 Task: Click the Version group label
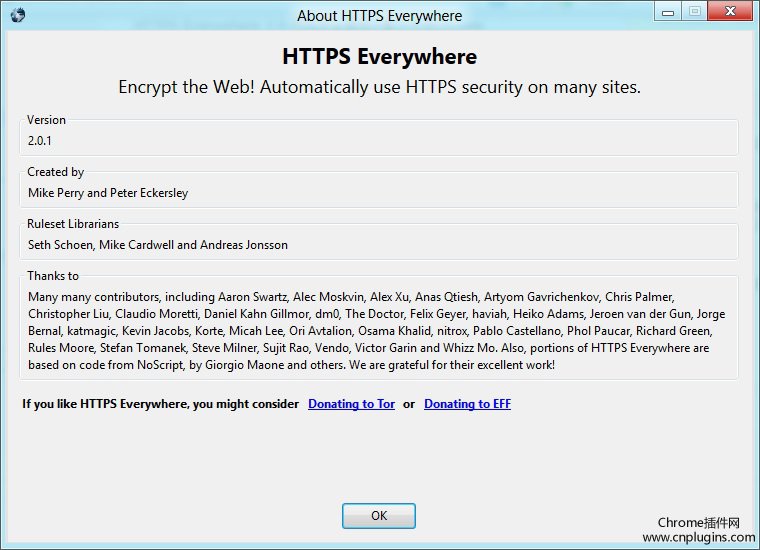(x=46, y=120)
